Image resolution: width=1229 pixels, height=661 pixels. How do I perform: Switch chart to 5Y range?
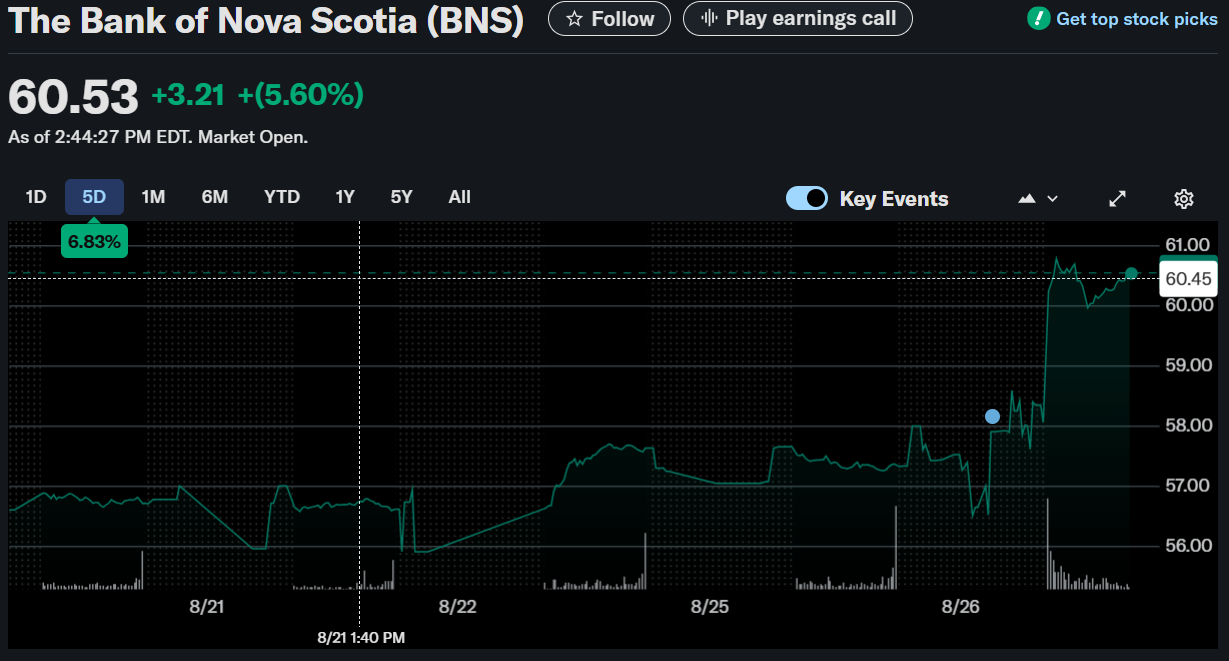point(401,197)
